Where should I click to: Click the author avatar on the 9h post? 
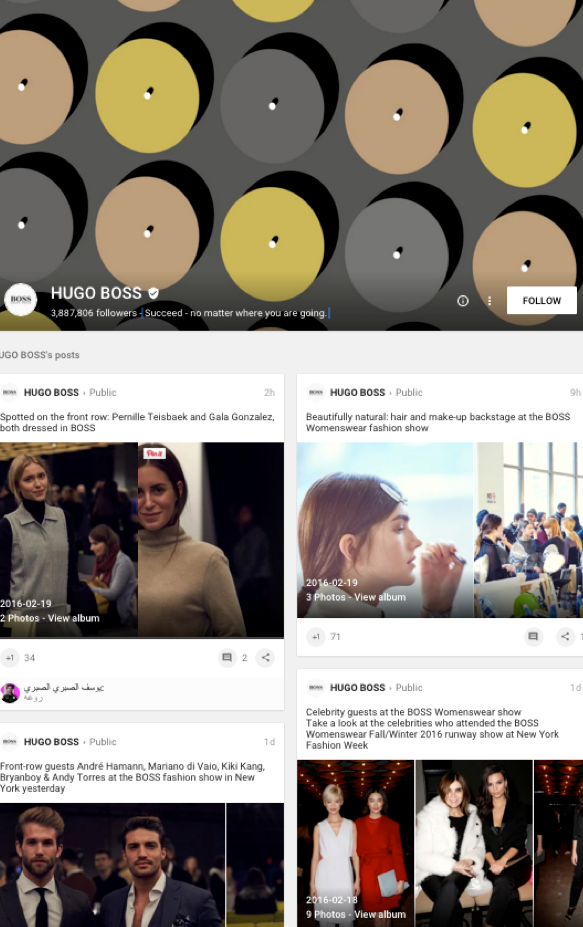click(316, 392)
